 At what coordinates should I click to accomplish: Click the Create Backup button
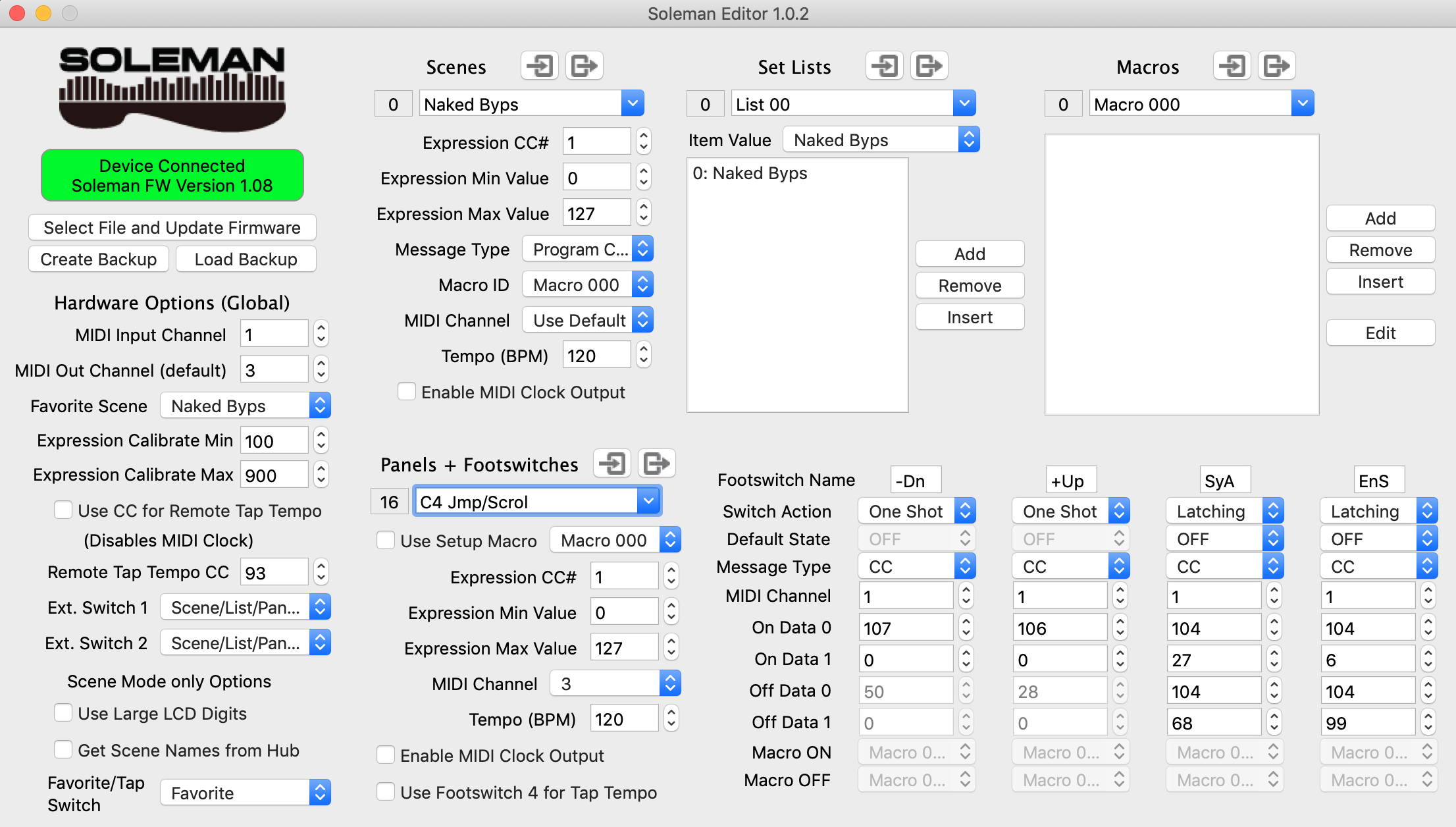[99, 259]
